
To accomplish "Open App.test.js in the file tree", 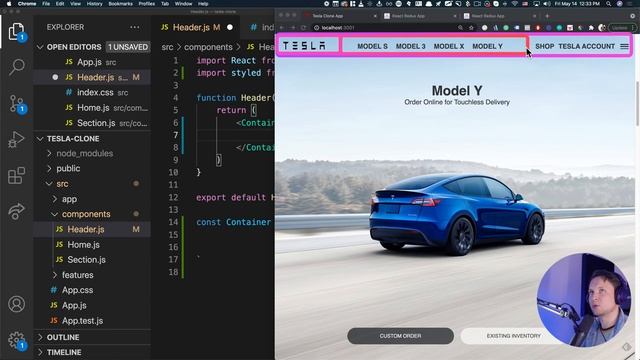I will click(x=82, y=321).
